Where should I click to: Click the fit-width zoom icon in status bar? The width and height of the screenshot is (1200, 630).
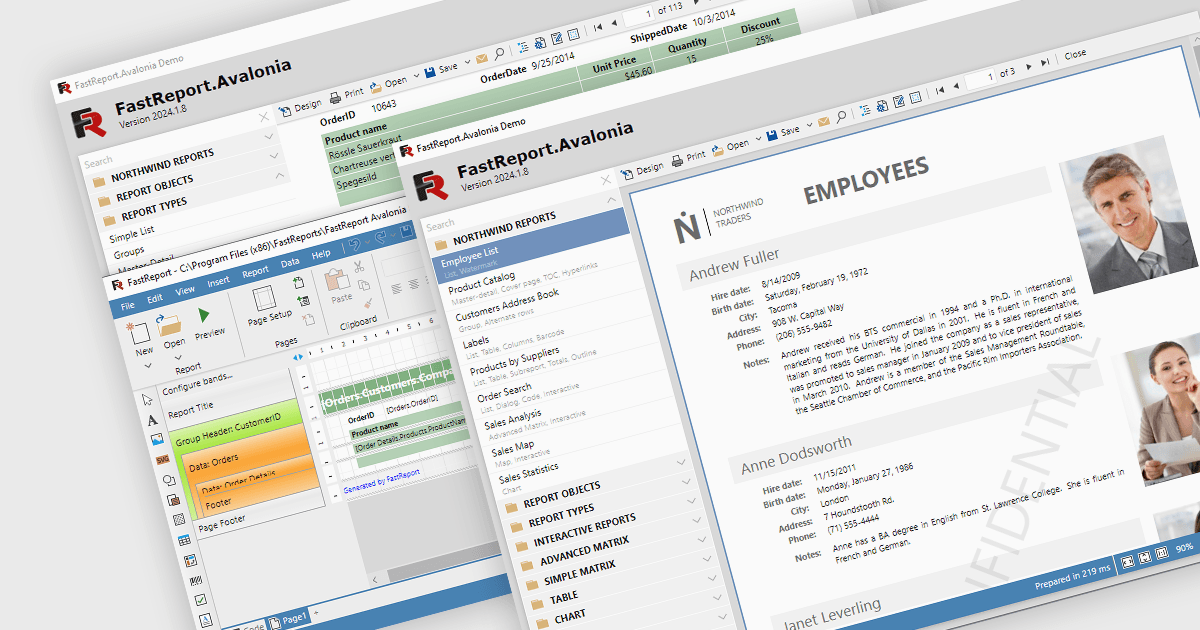(1127, 560)
